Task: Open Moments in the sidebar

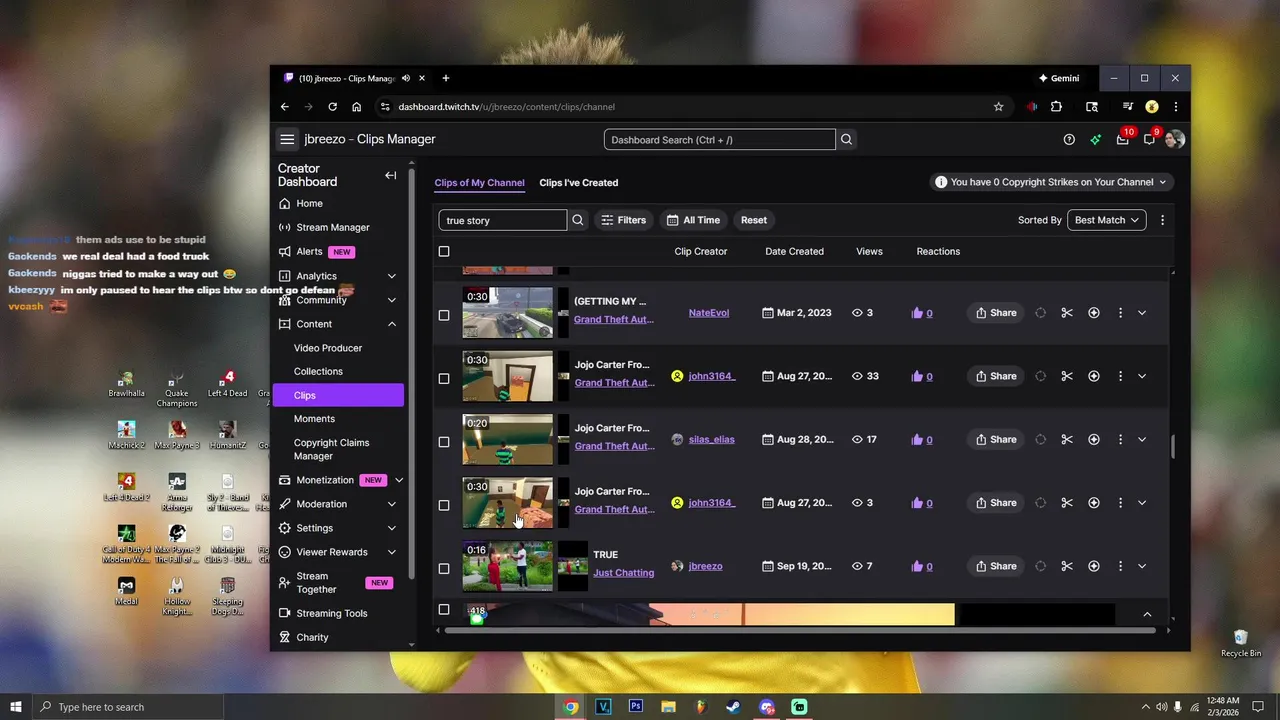Action: (314, 419)
